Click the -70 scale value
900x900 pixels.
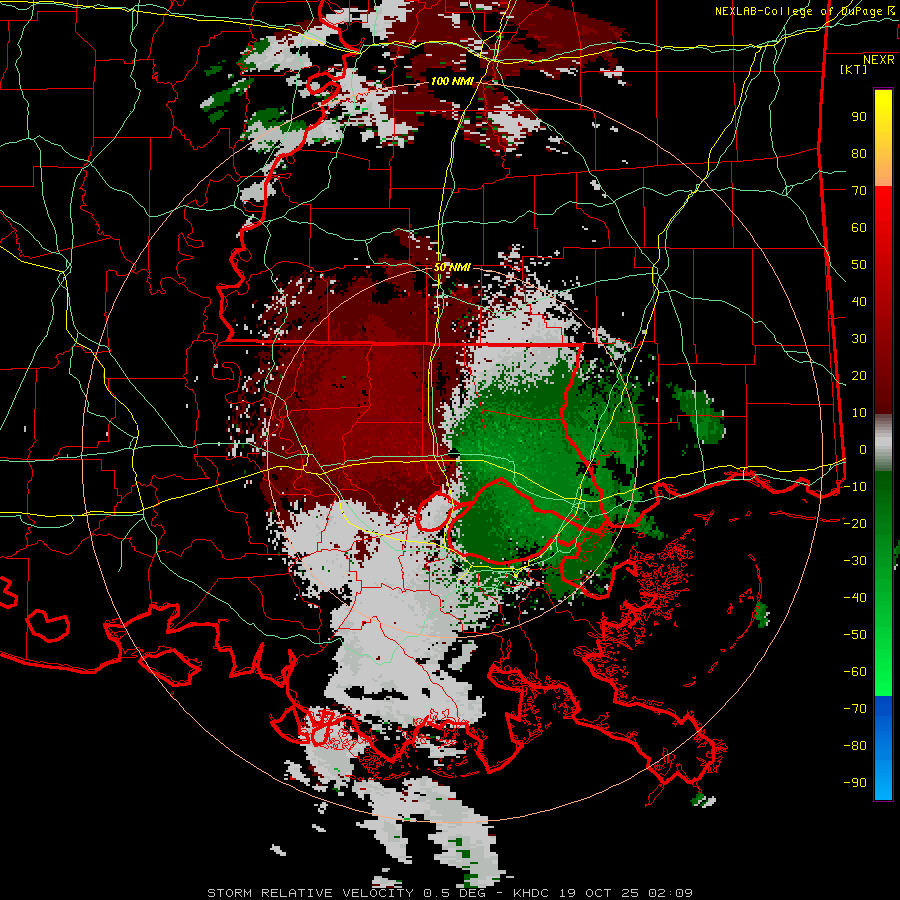[855, 708]
